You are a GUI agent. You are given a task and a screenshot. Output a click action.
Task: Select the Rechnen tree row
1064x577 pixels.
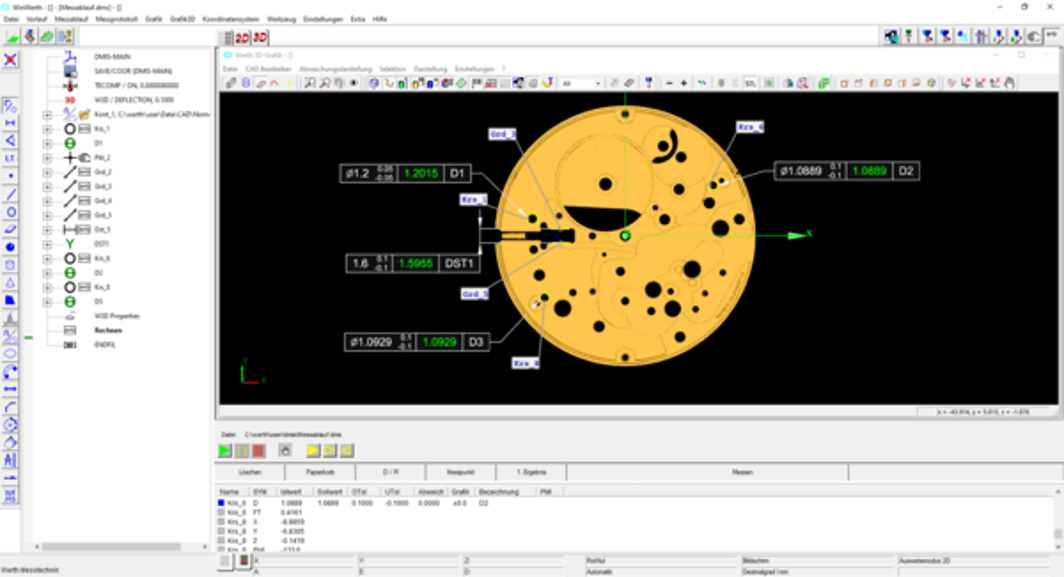pos(109,331)
